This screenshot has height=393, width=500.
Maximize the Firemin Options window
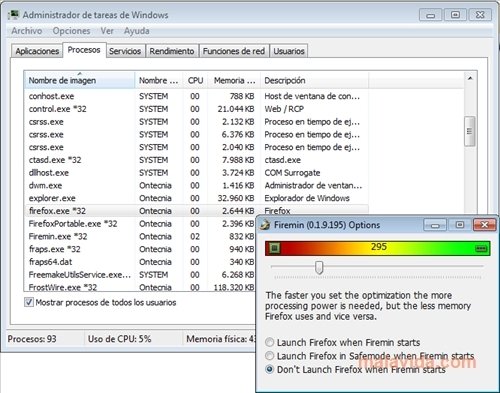tap(460, 225)
